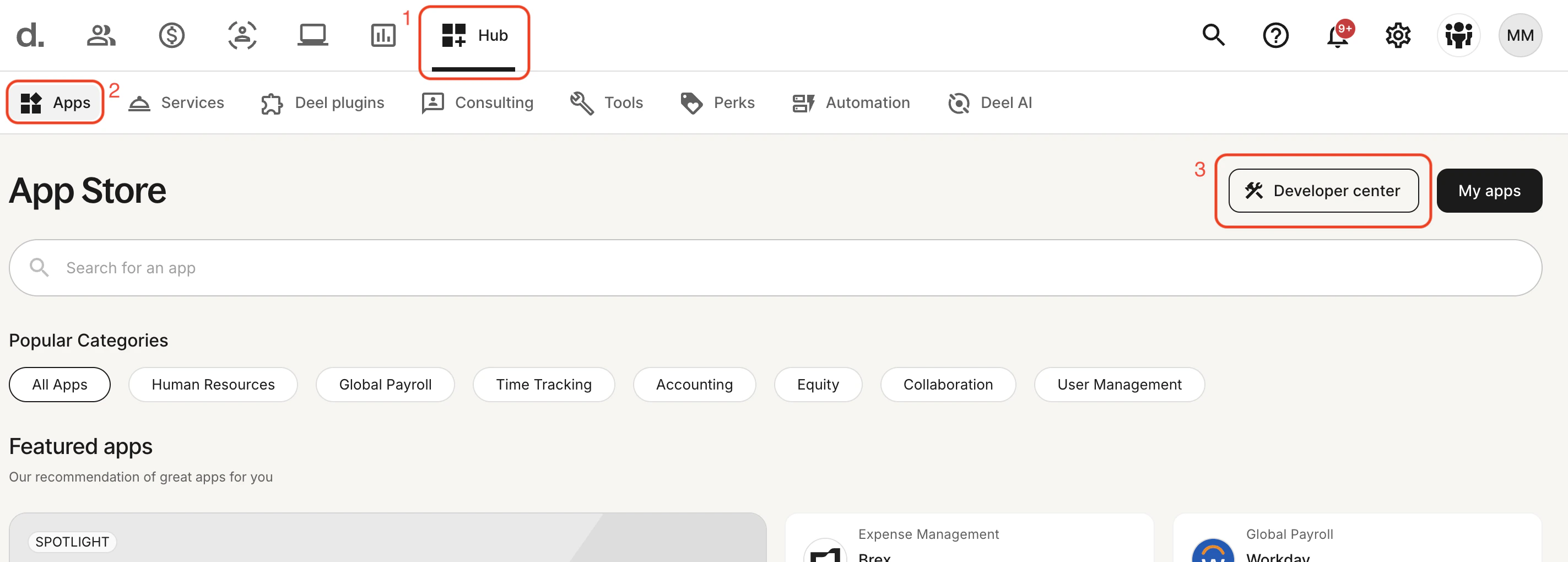Open the MM account avatar menu

[x=1520, y=35]
